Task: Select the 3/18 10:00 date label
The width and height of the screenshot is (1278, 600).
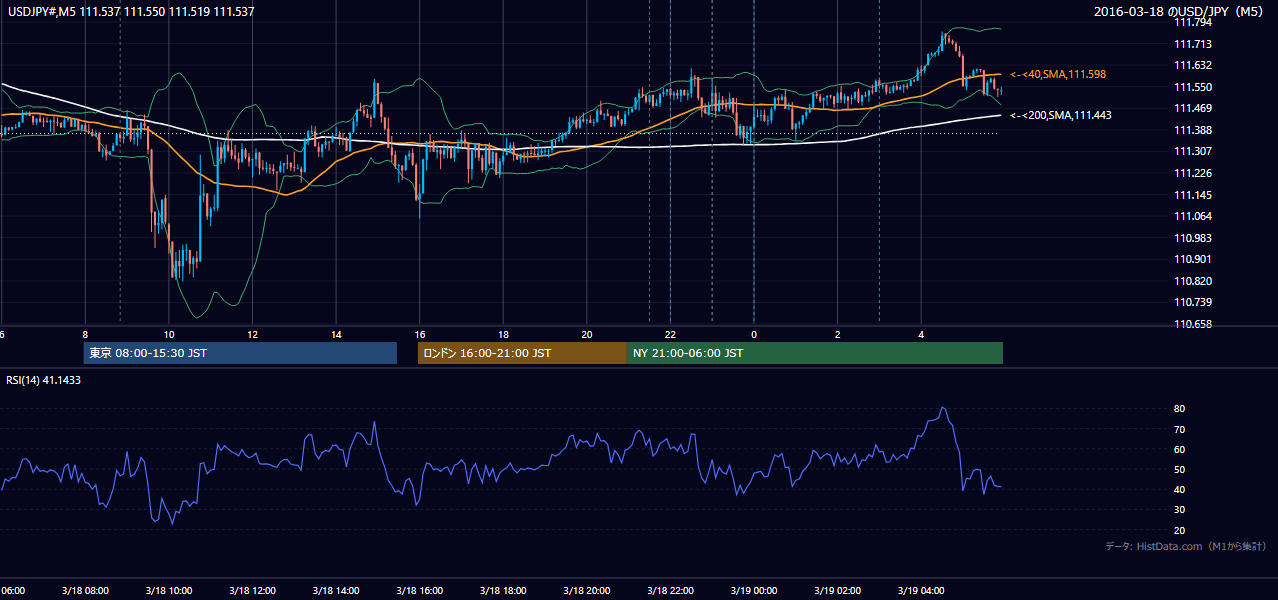Action: point(168,591)
